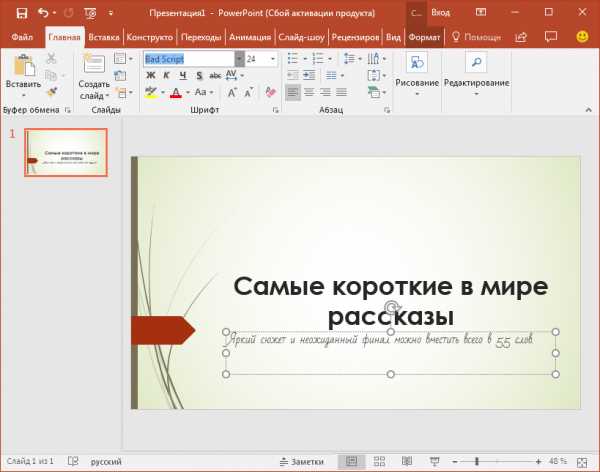Open Convert to SmartArt icon
The height and width of the screenshot is (472, 600).
click(x=377, y=92)
